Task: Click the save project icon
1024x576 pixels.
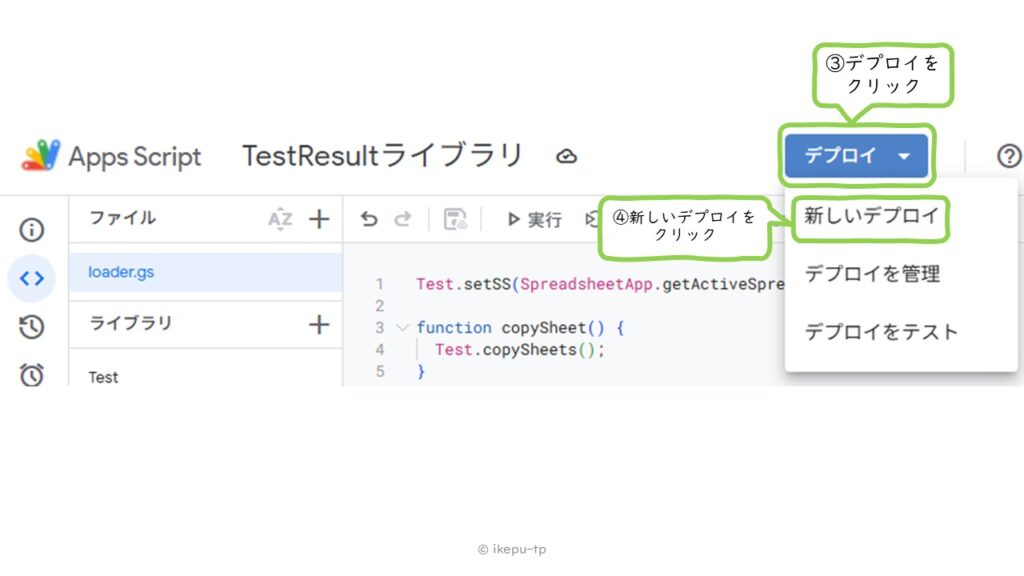Action: 455,219
